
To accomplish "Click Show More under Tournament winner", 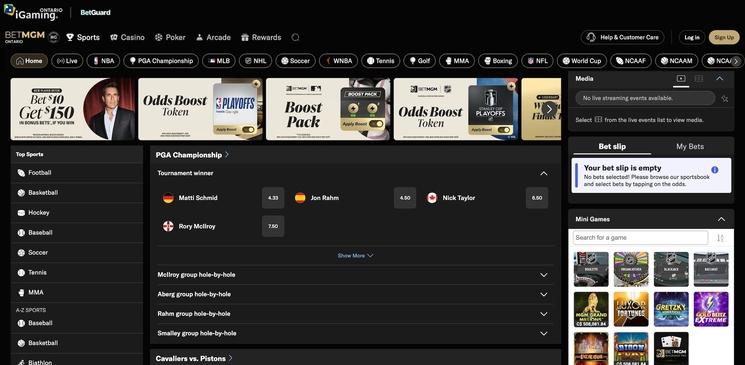I will (x=355, y=256).
